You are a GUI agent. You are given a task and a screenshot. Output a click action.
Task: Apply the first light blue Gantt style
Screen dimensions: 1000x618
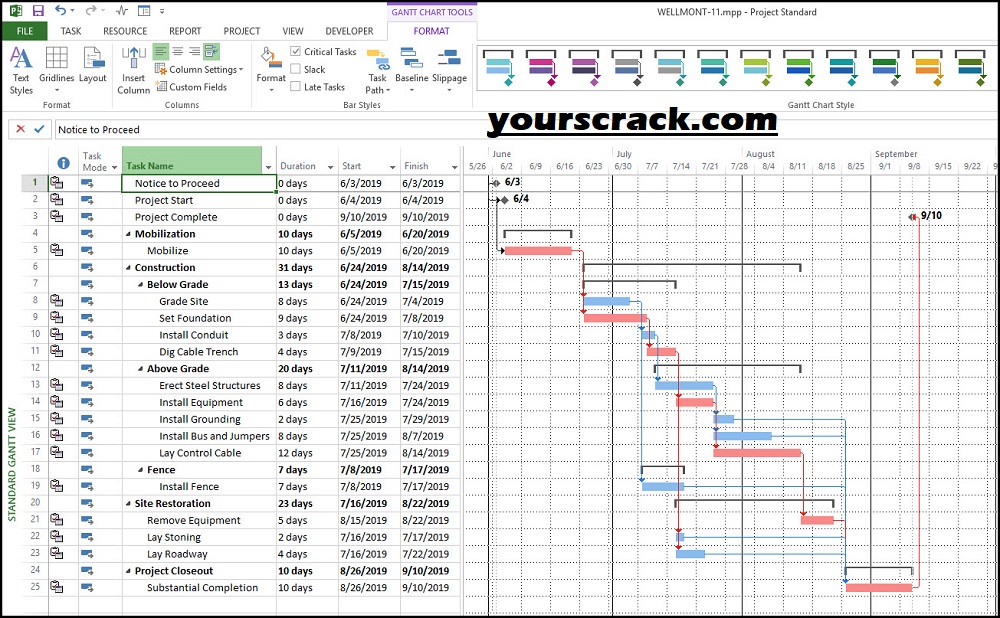point(499,68)
